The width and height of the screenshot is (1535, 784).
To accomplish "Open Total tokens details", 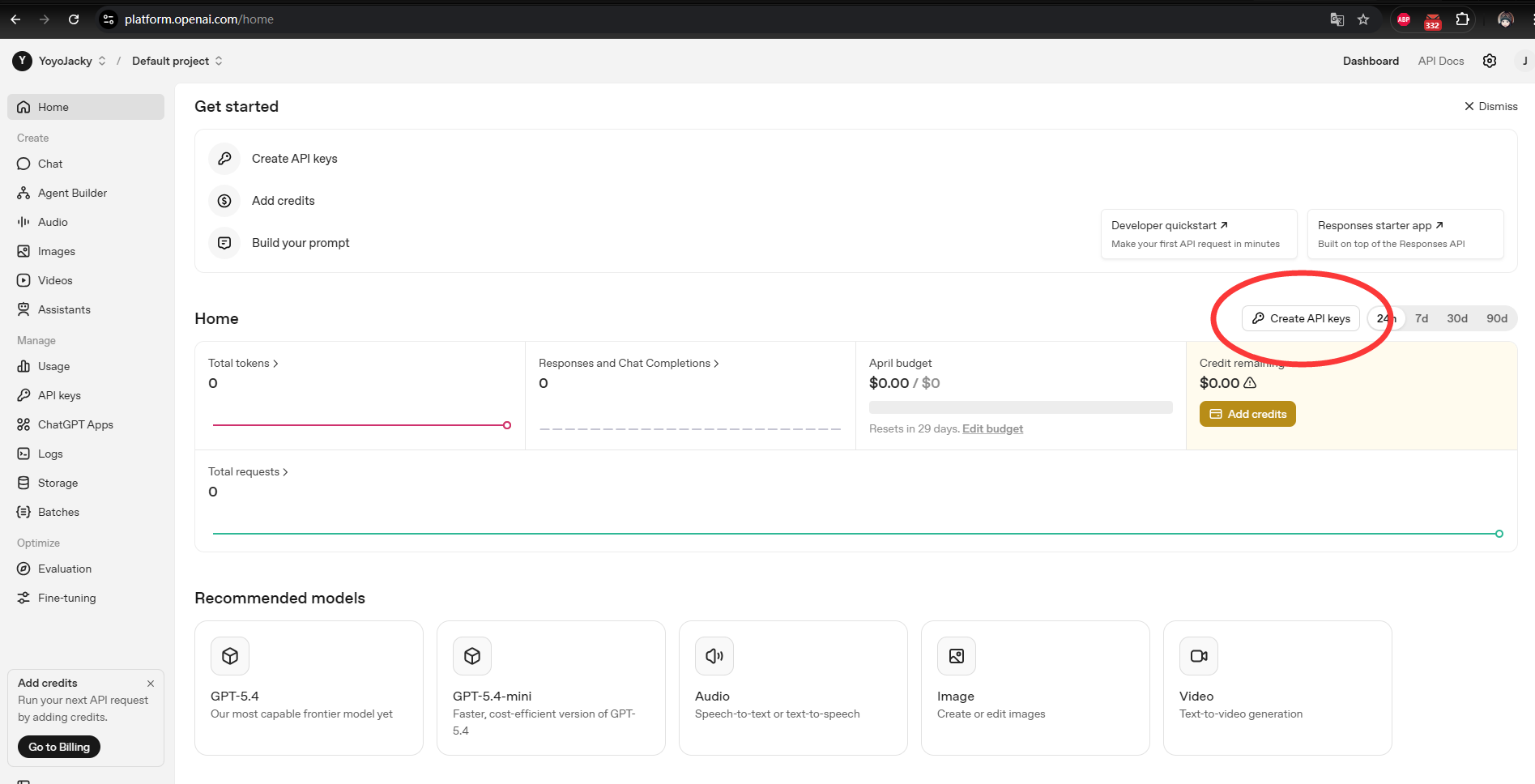I will point(243,363).
